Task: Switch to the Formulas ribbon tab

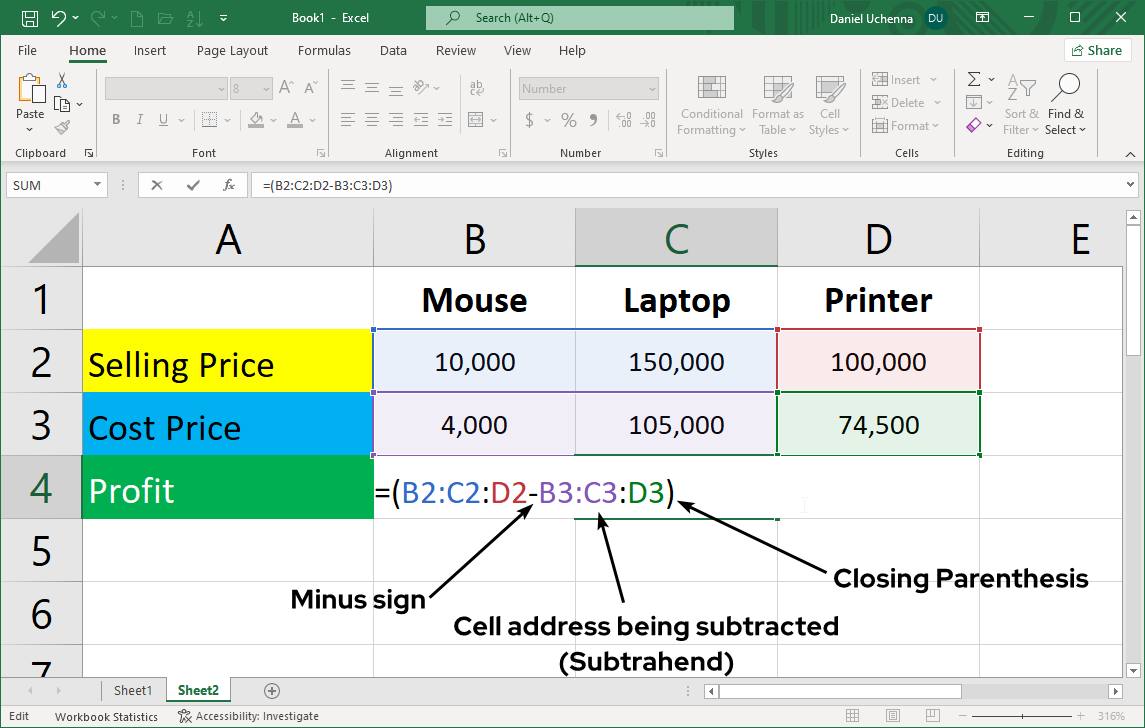Action: [324, 50]
